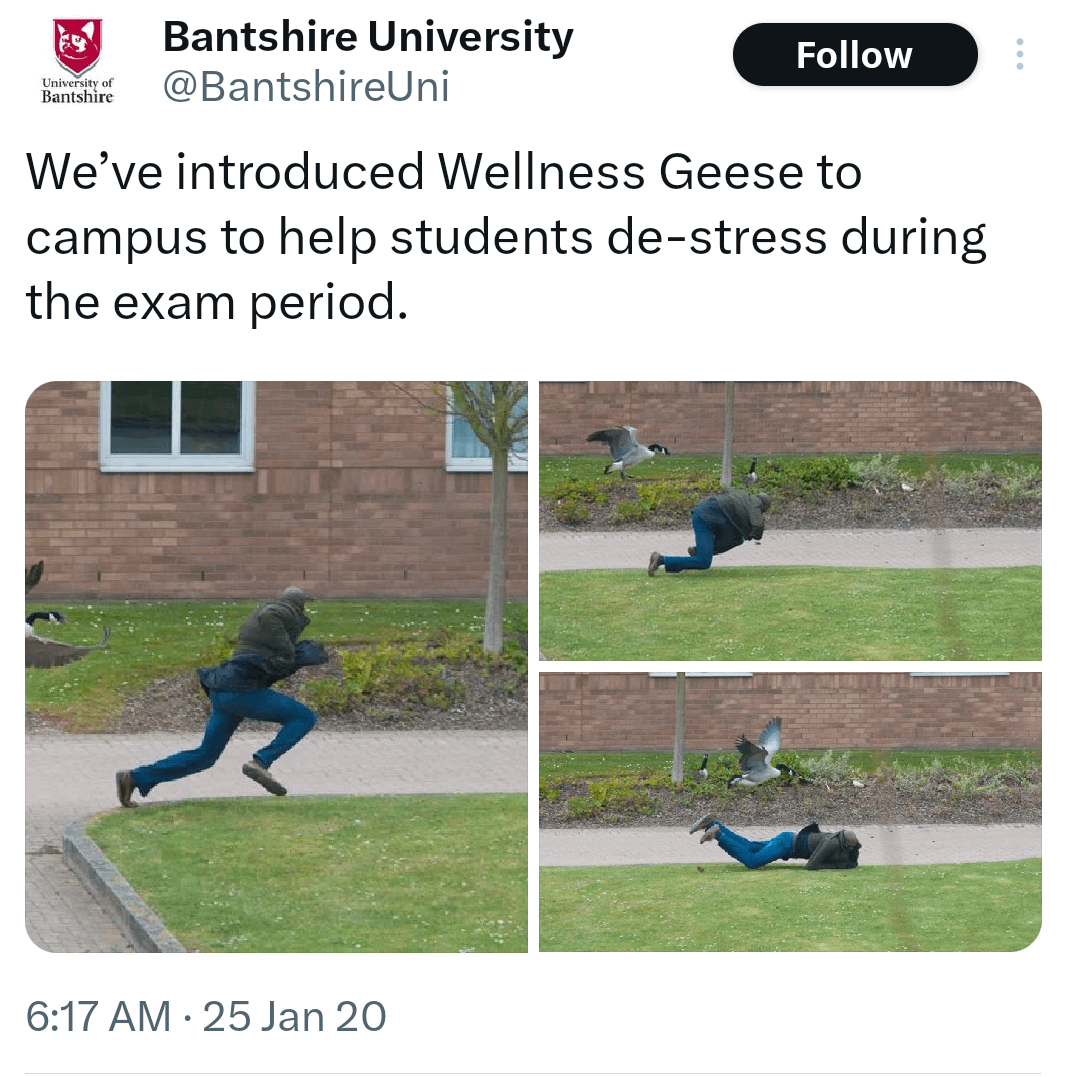Click the goose with raised wings, bottom photo
The image size is (1073, 1077).
tap(761, 753)
